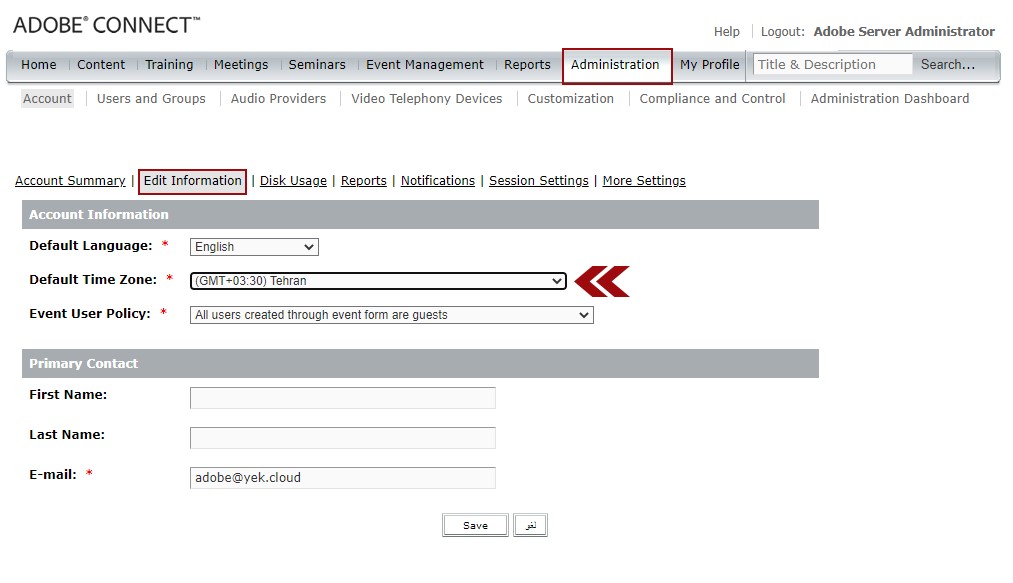The height and width of the screenshot is (583, 1013).
Task: Open the account Reports link
Action: [x=364, y=181]
